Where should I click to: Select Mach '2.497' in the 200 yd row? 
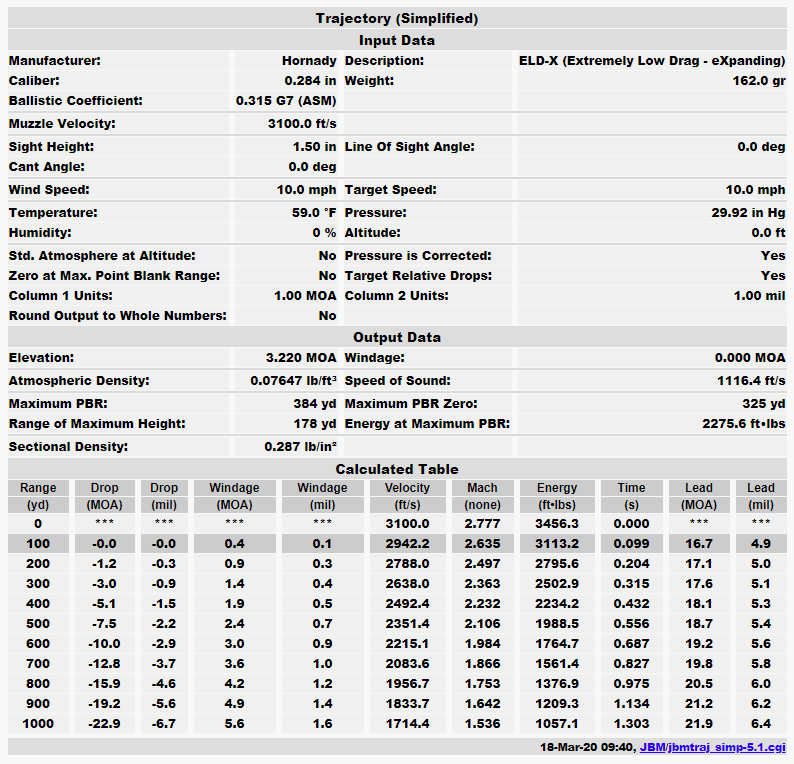coord(482,564)
